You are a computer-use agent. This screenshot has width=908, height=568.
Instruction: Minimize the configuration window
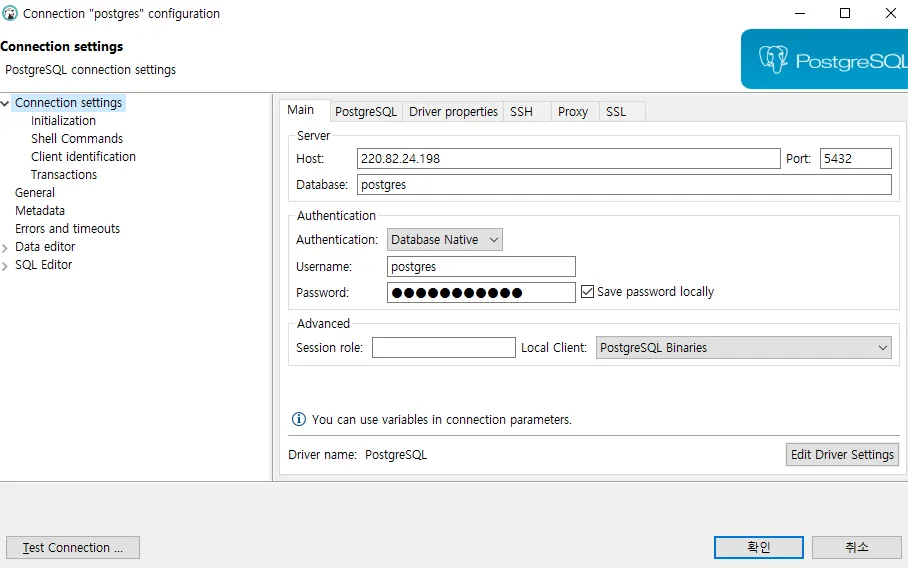(x=800, y=13)
